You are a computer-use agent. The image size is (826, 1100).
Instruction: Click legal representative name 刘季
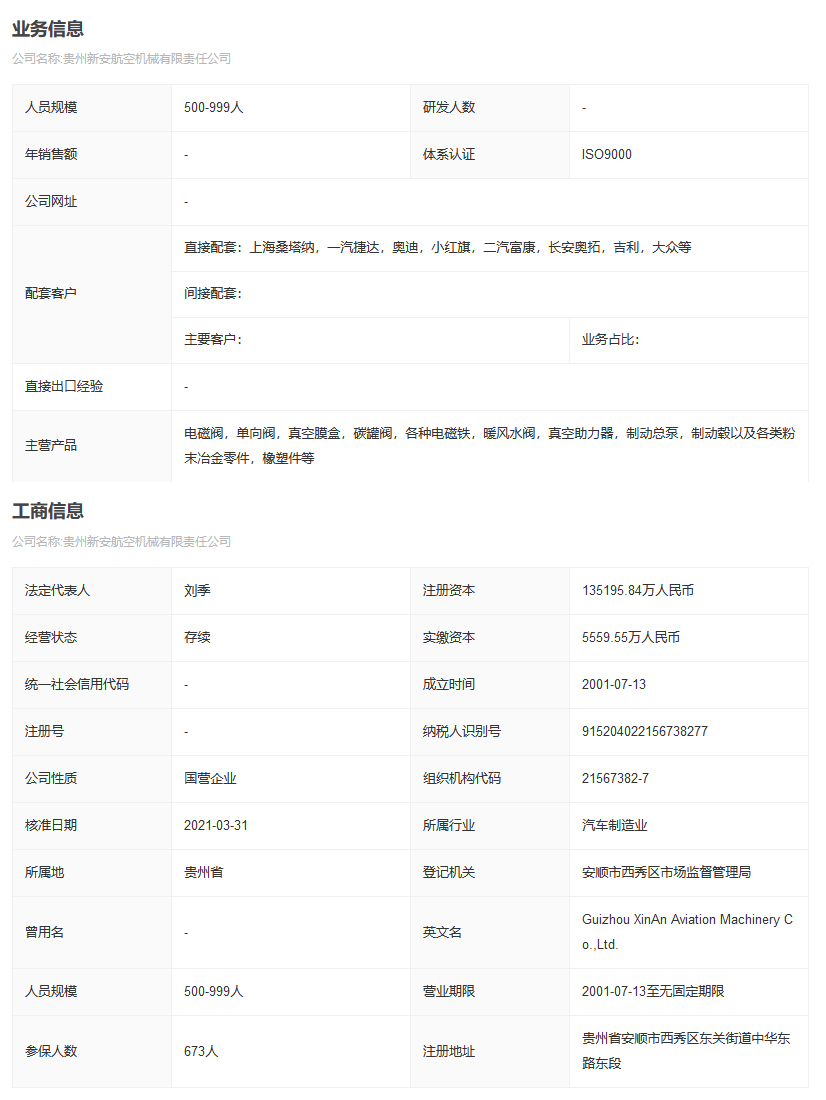coord(197,591)
